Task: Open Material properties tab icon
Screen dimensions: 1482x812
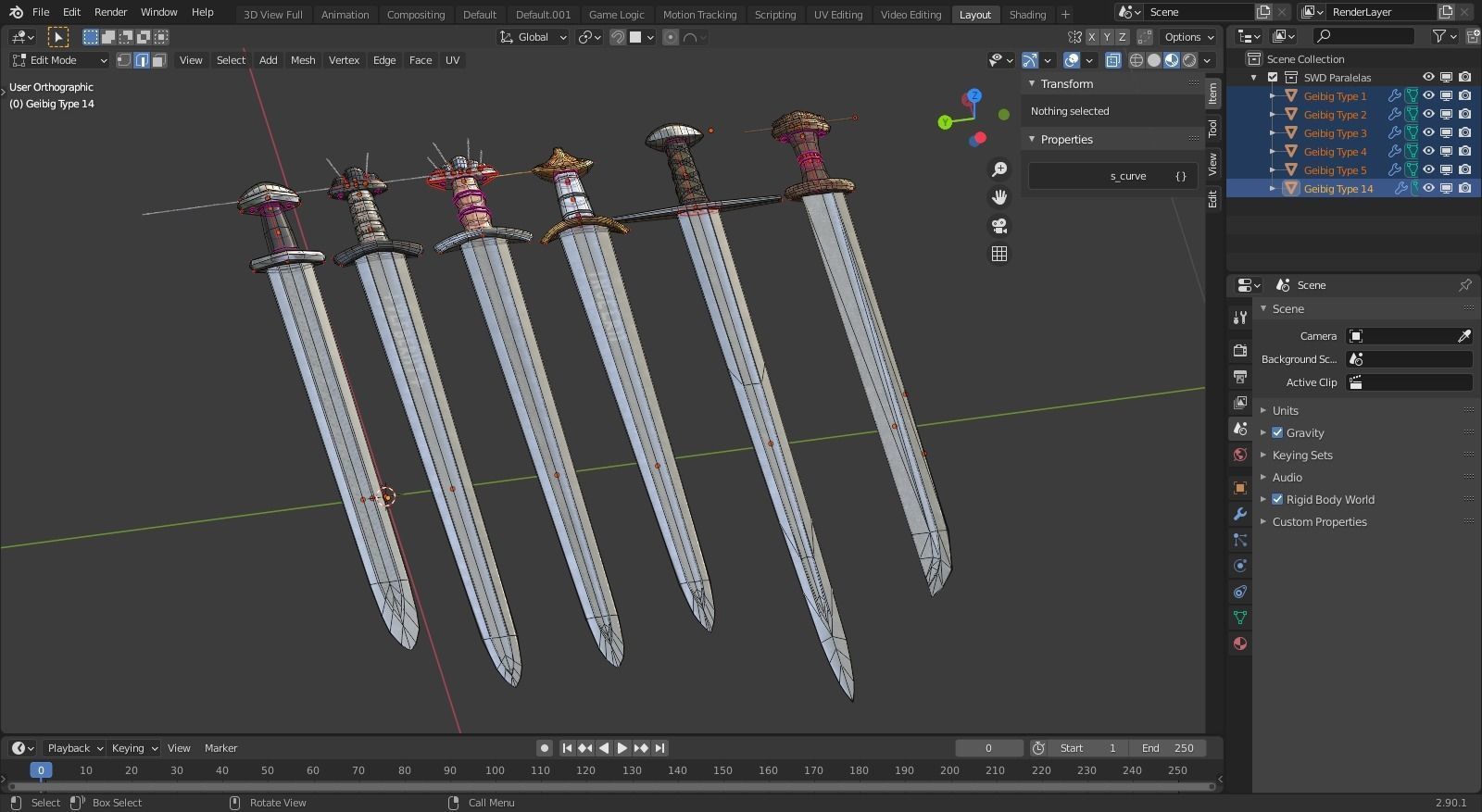Action: 1240,643
